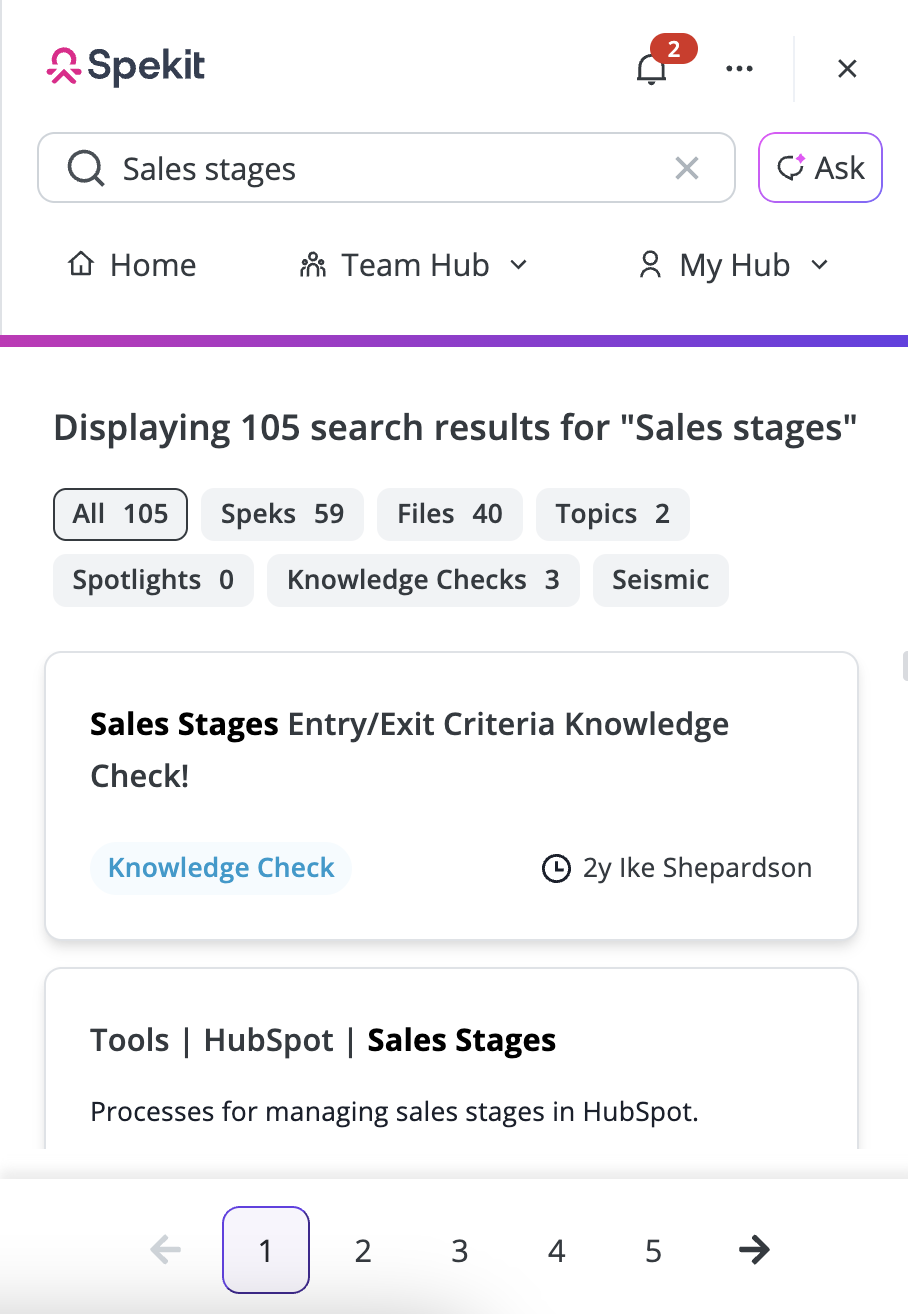Image resolution: width=908 pixels, height=1314 pixels.
Task: Close the Spekit panel
Action: click(x=847, y=68)
